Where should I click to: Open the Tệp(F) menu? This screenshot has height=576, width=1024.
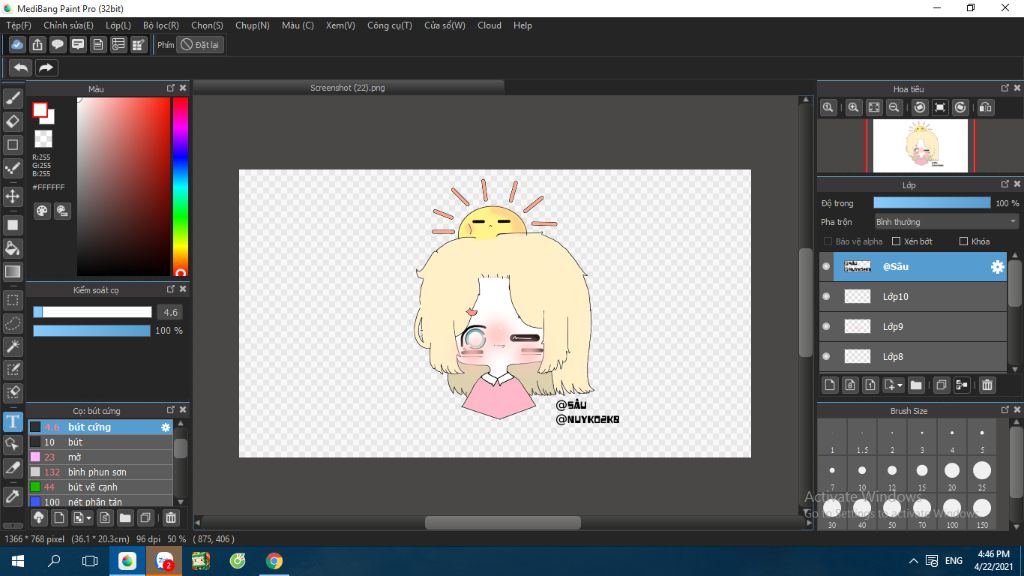(18, 25)
